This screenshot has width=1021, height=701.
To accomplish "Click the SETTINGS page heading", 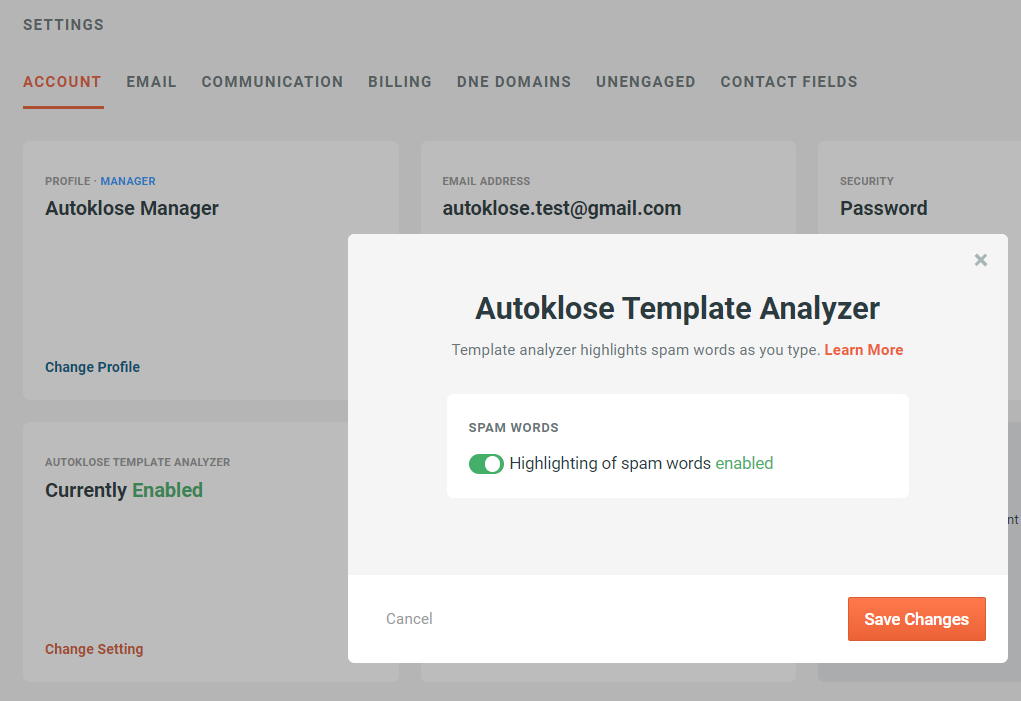I will click(x=63, y=24).
